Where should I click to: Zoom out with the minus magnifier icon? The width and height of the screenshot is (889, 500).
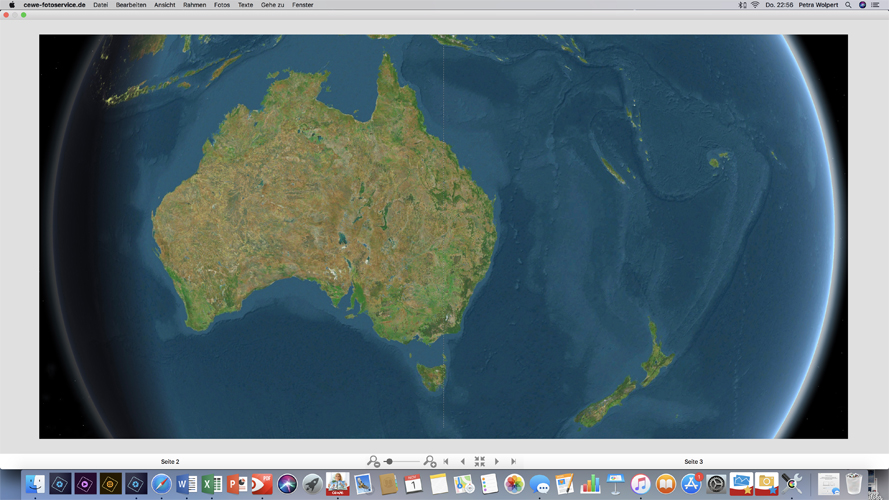(x=373, y=461)
